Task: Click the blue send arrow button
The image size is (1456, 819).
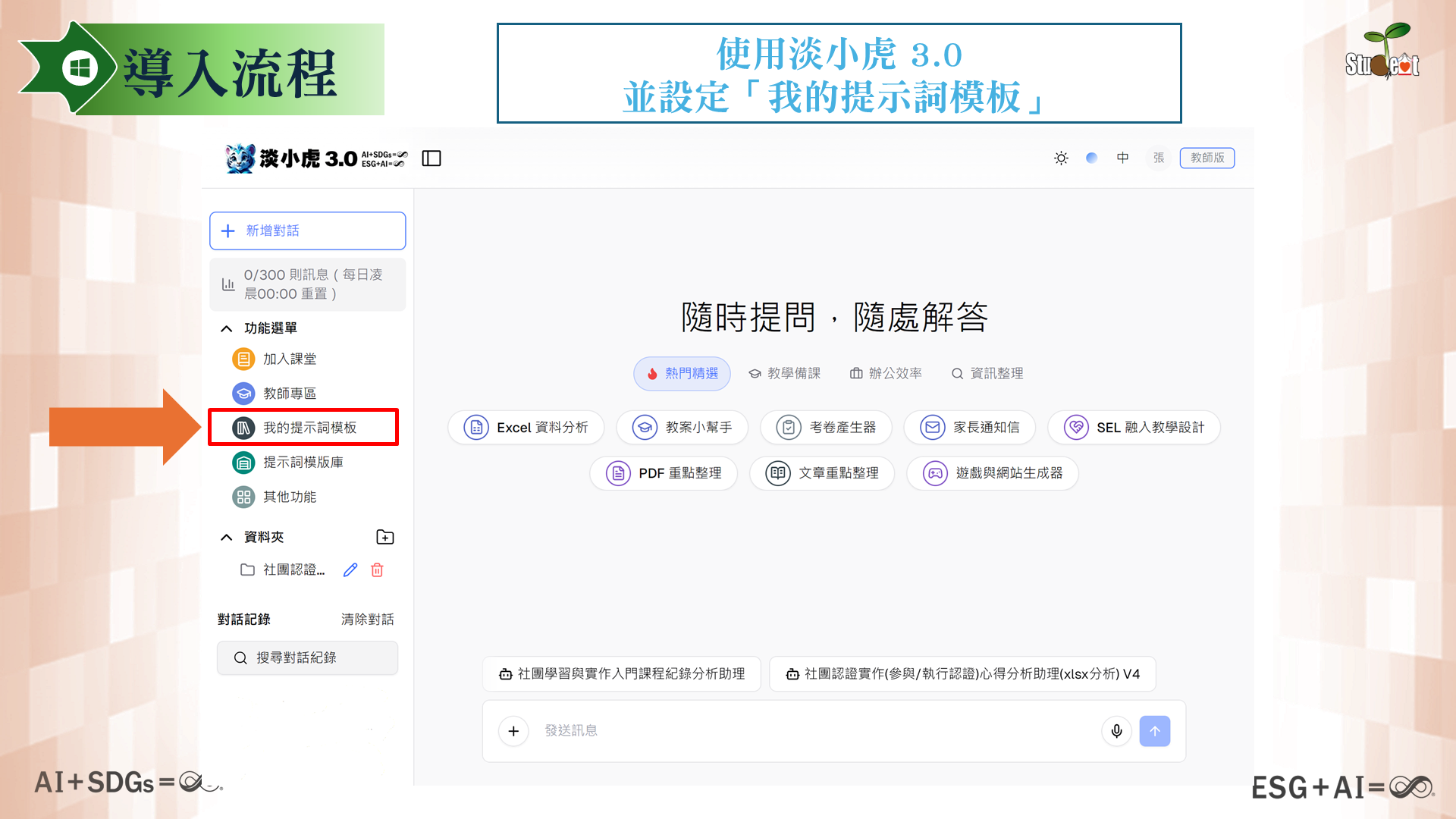Action: tap(1154, 731)
